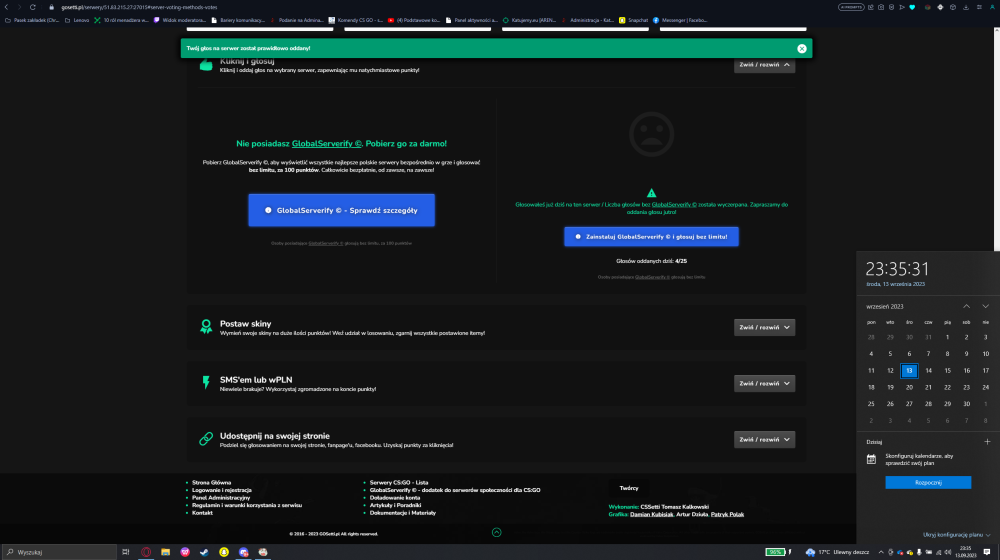Click the award ribbon icon beside 'Postaw skiny'
The height and width of the screenshot is (560, 1000).
(x=206, y=327)
